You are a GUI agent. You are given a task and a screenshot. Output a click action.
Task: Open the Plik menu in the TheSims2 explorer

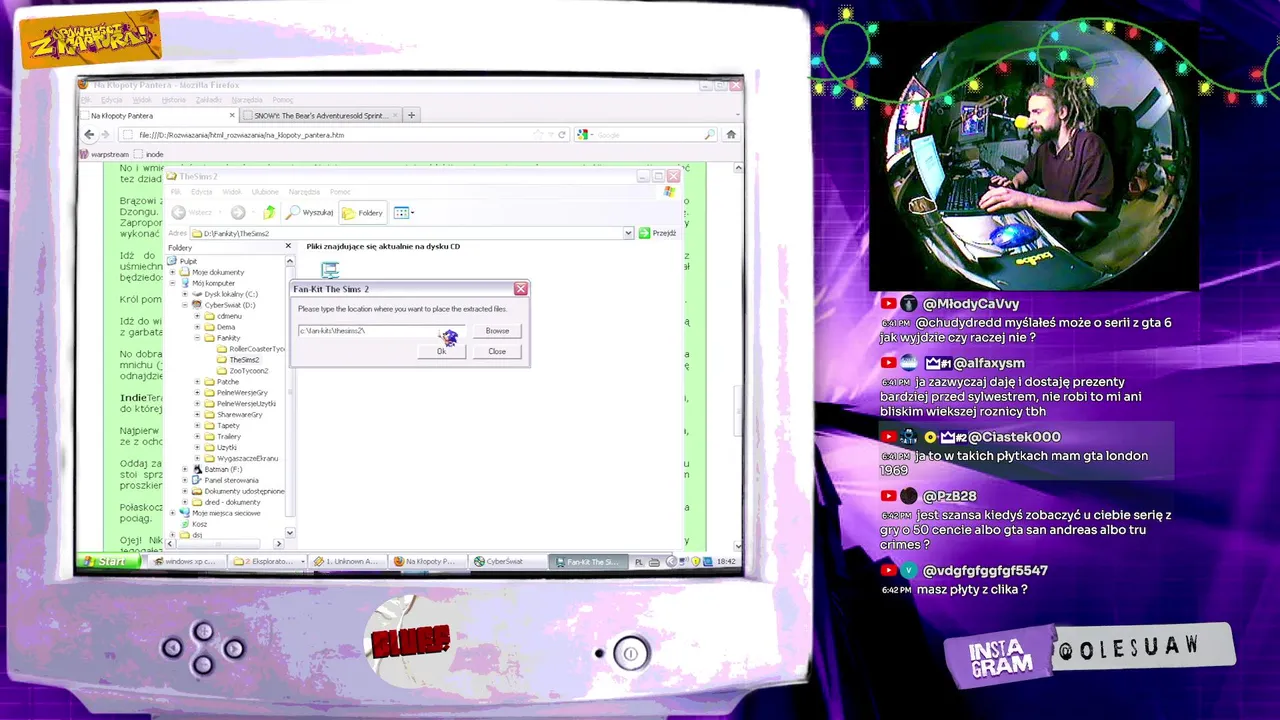tap(175, 192)
